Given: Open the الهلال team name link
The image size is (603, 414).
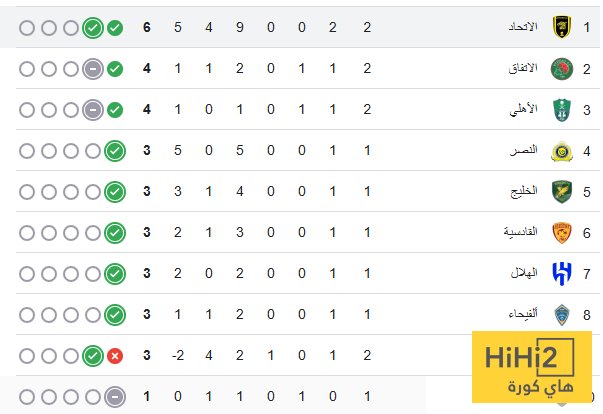Looking at the screenshot, I should click(526, 273).
